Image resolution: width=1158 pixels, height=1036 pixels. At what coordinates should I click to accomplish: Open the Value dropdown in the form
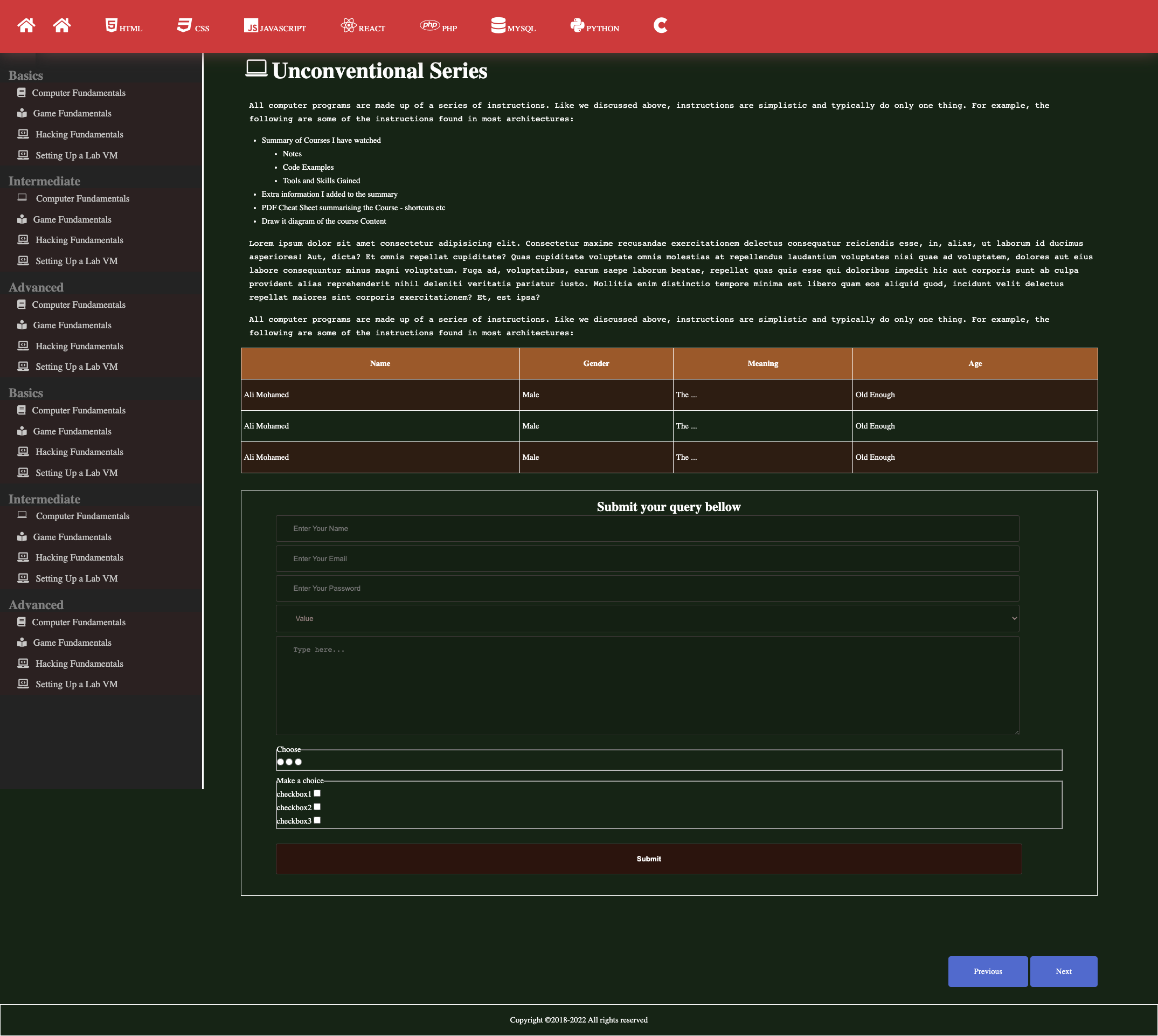coord(647,618)
